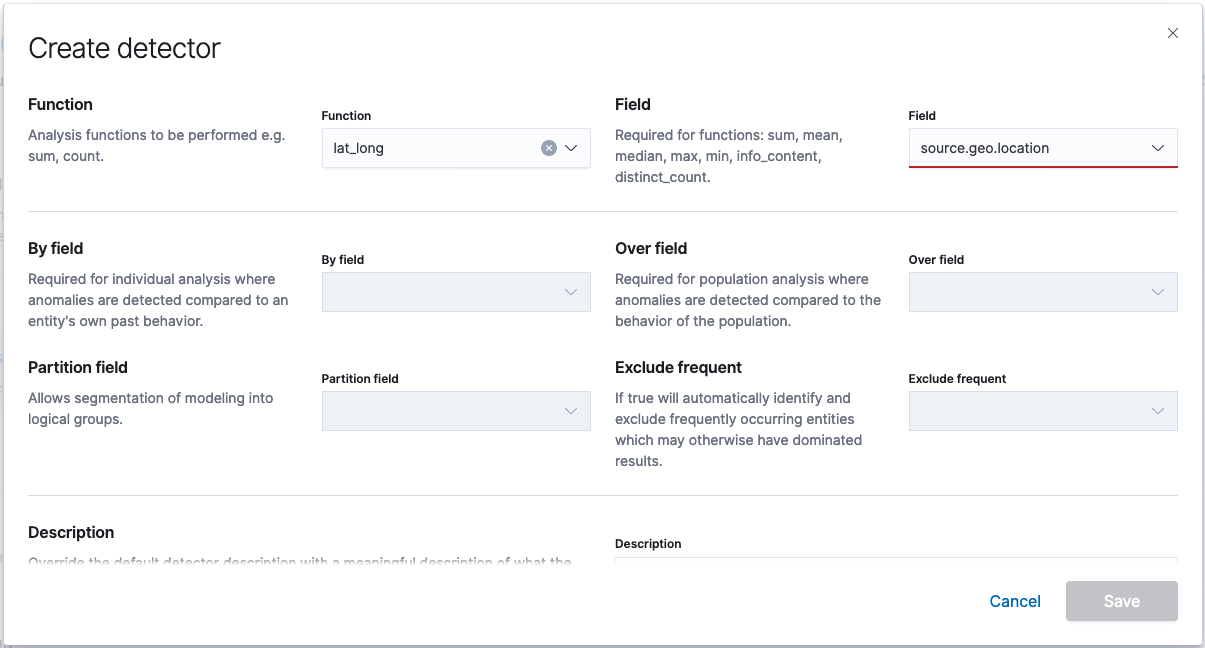Image resolution: width=1205 pixels, height=648 pixels.
Task: Open the By field dropdown
Action: 456,292
